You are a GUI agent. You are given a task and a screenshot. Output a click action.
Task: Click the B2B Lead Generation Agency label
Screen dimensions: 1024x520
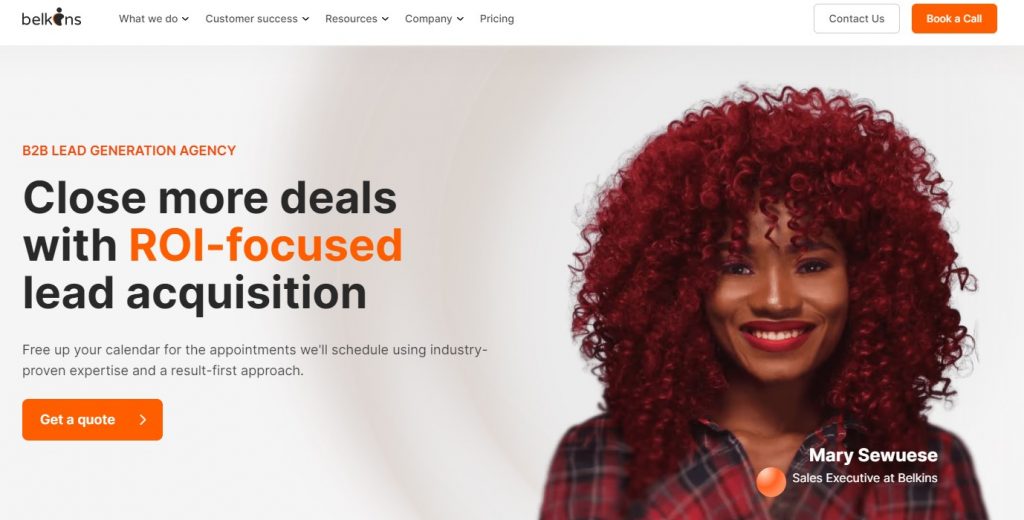coord(129,150)
